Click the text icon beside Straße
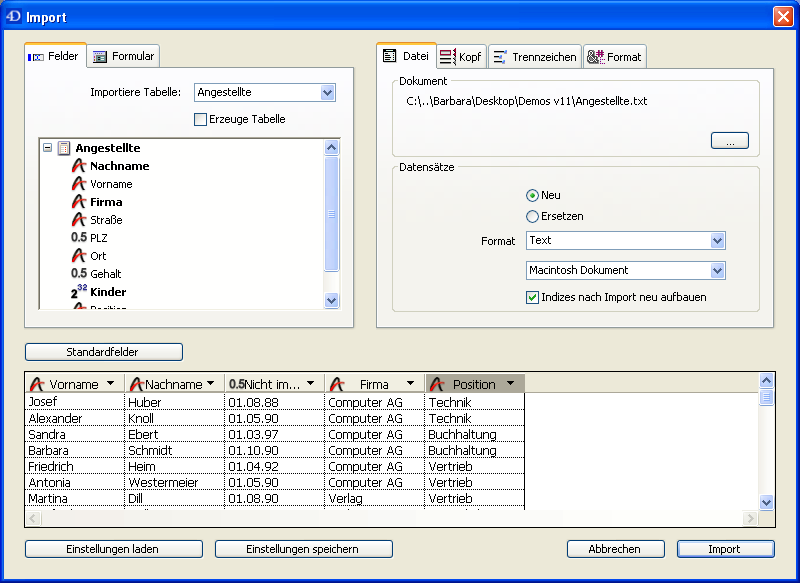 79,220
